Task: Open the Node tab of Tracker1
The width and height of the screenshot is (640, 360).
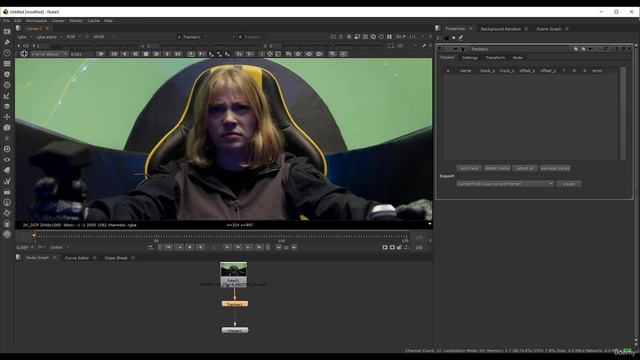Action: point(518,58)
